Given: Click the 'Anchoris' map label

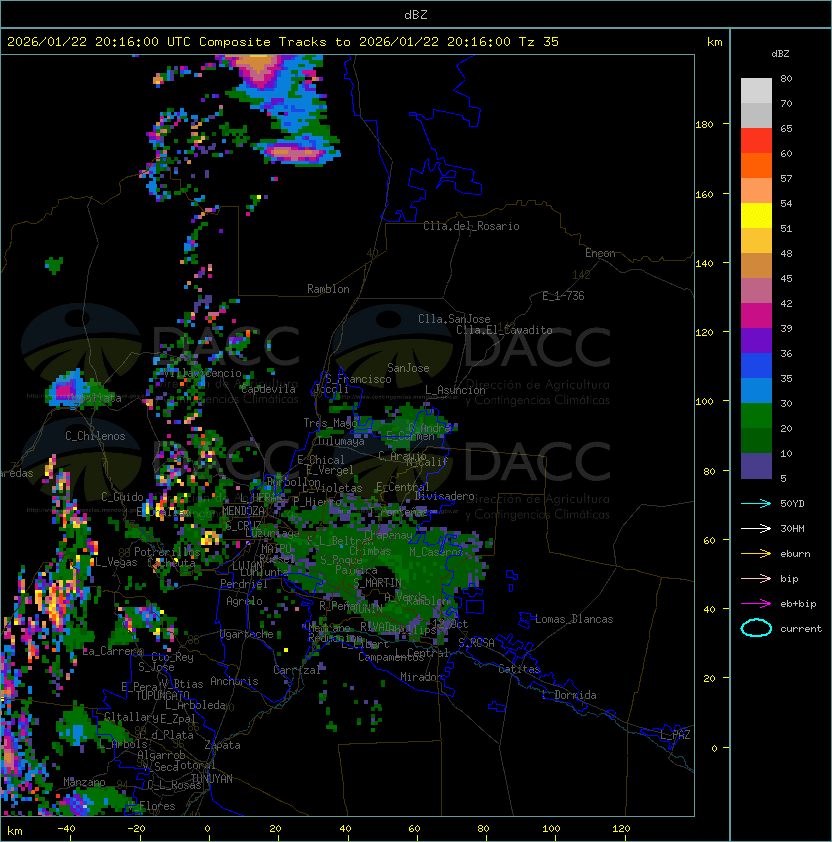Looking at the screenshot, I should (x=234, y=681).
